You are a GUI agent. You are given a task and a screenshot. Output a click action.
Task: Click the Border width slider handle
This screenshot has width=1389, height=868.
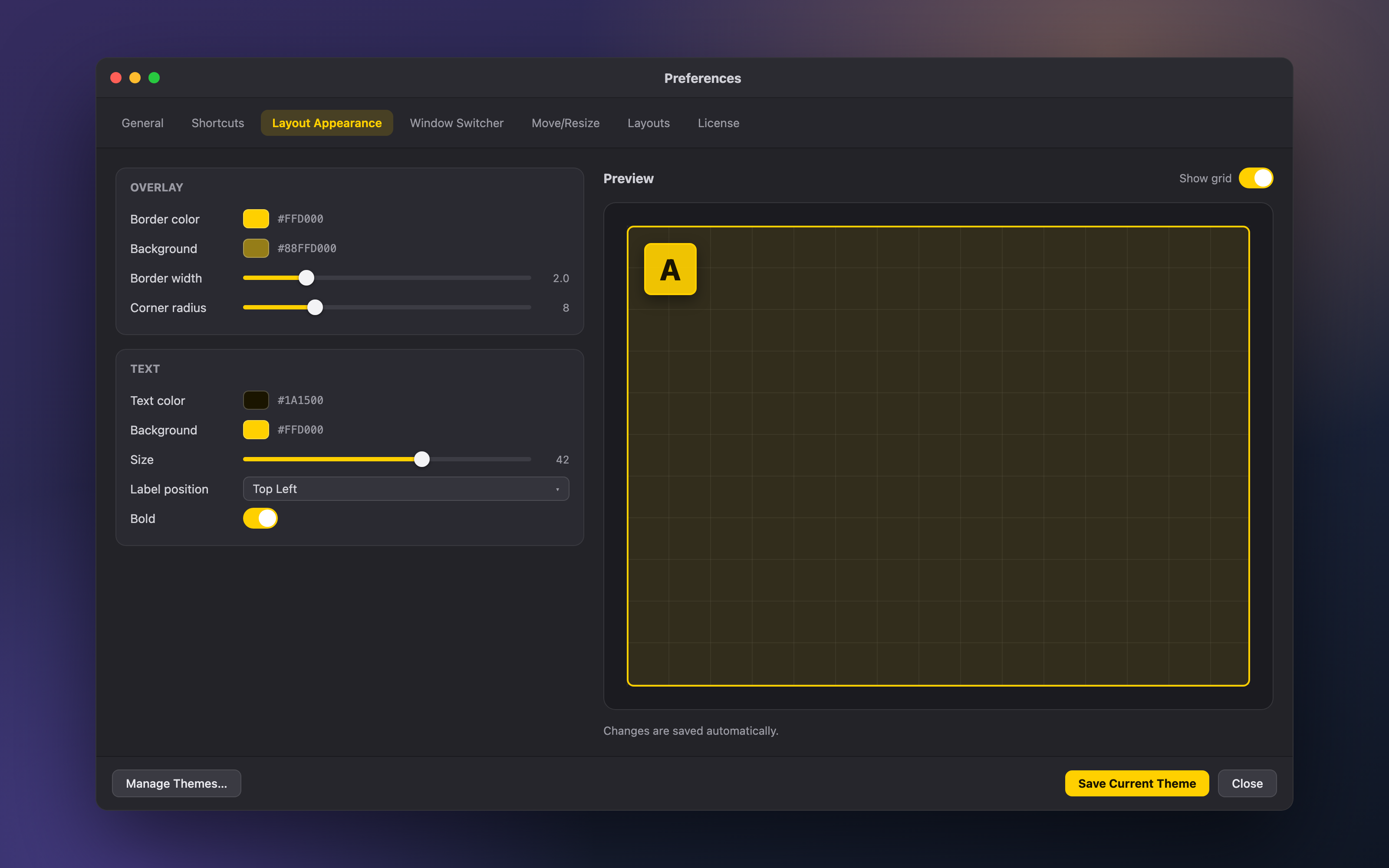[x=306, y=278]
